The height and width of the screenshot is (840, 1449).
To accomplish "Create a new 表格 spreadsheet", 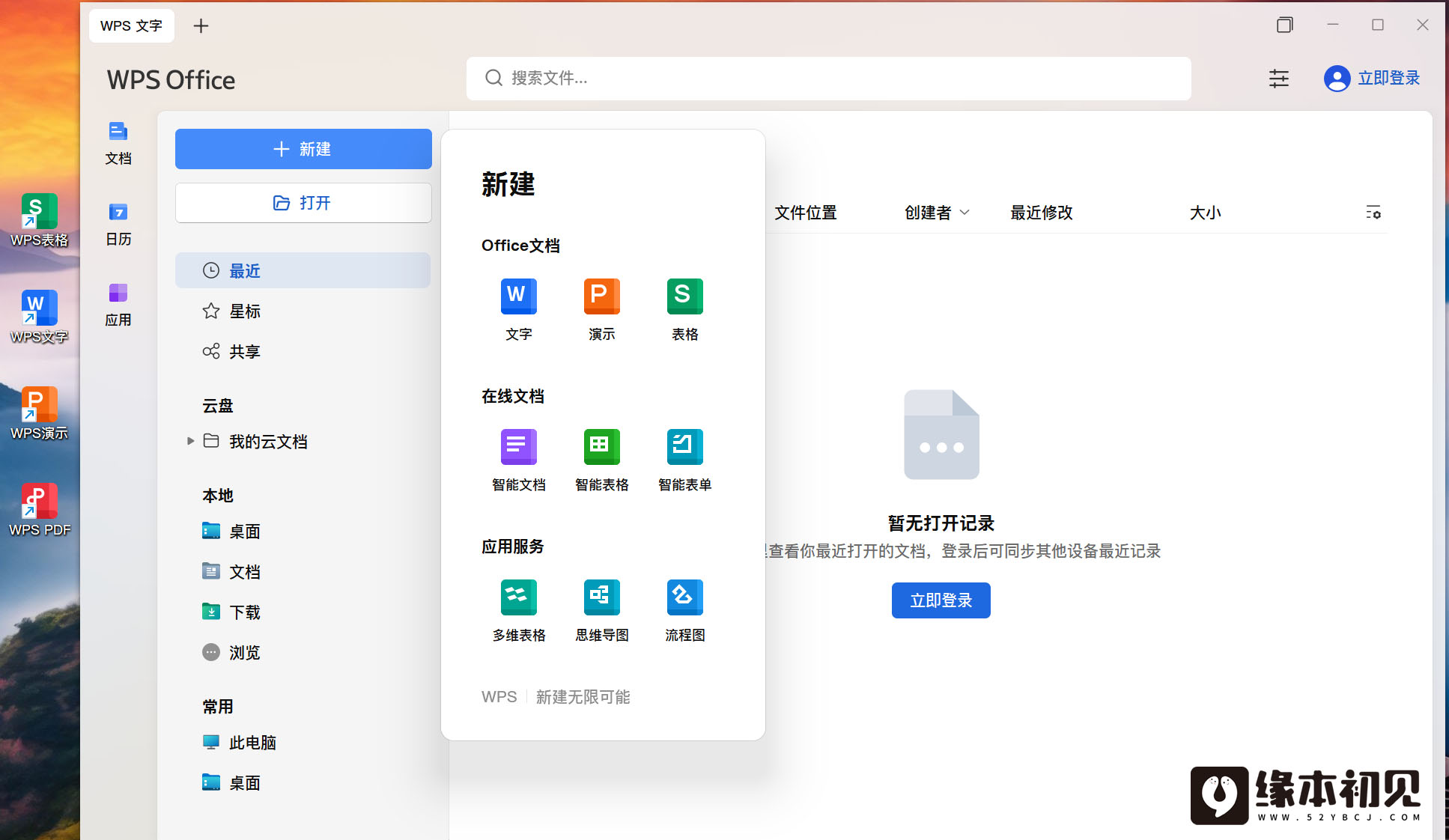I will [x=684, y=297].
